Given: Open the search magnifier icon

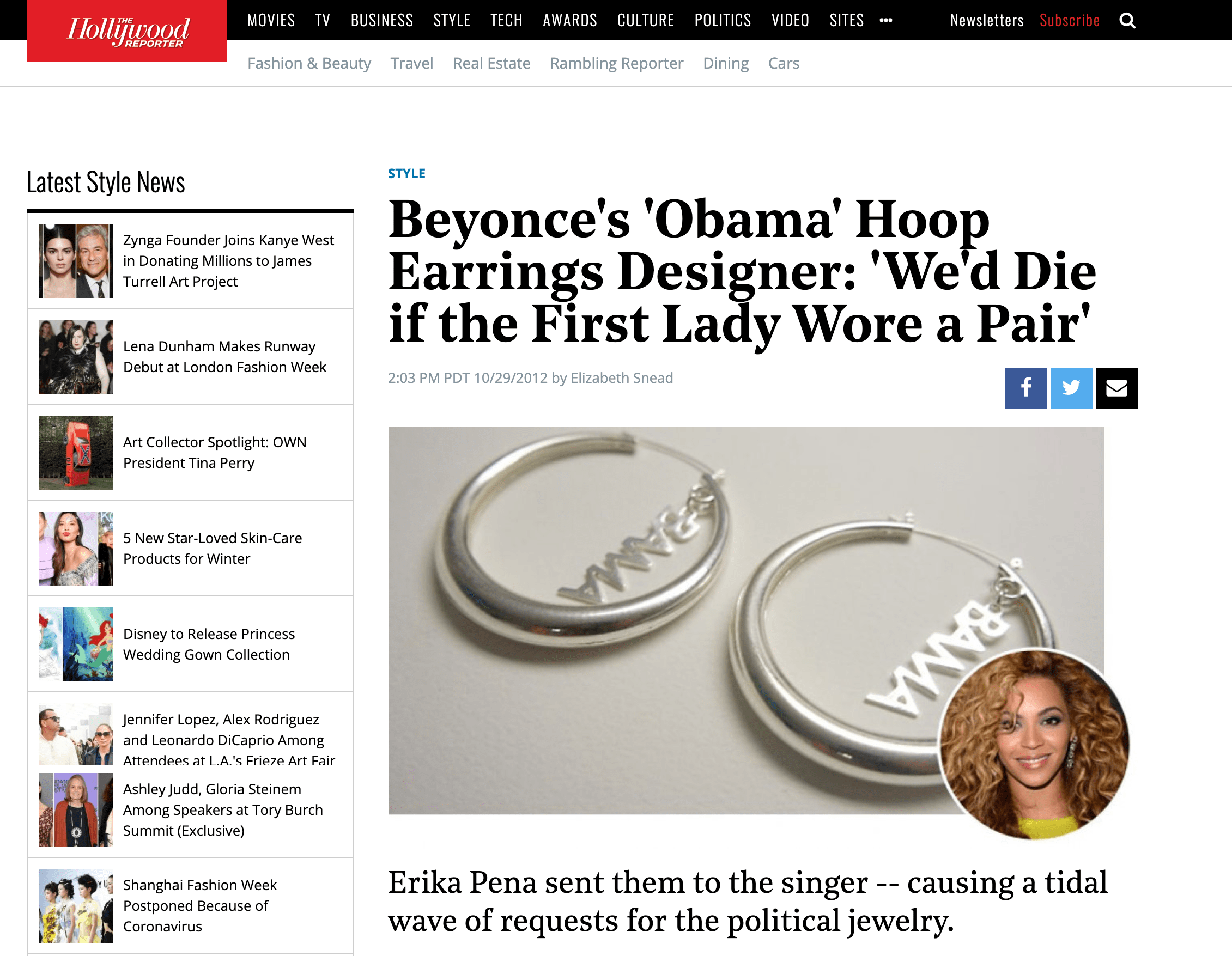Looking at the screenshot, I should pos(1127,21).
